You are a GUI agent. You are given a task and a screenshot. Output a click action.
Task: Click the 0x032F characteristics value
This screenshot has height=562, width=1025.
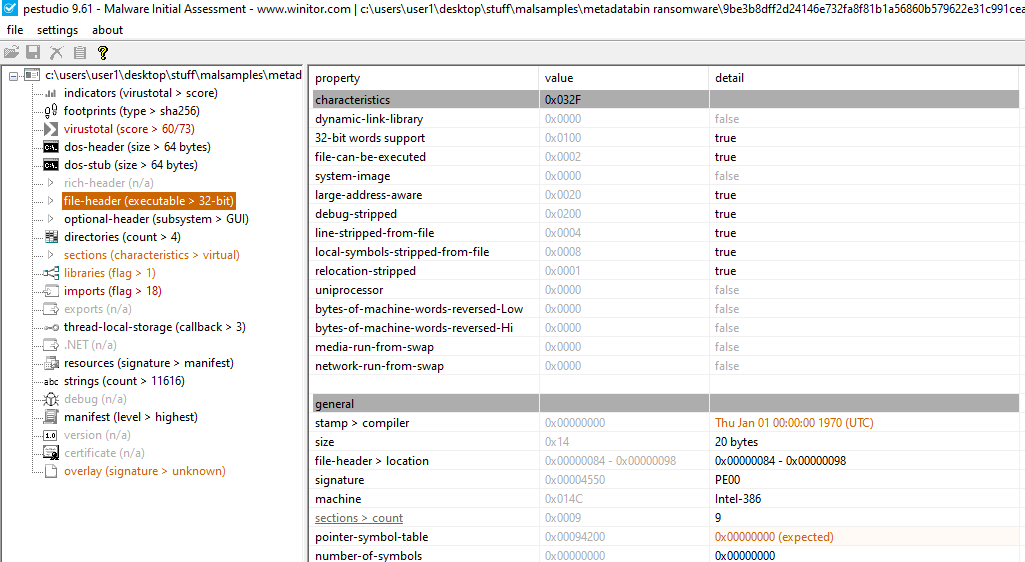562,100
